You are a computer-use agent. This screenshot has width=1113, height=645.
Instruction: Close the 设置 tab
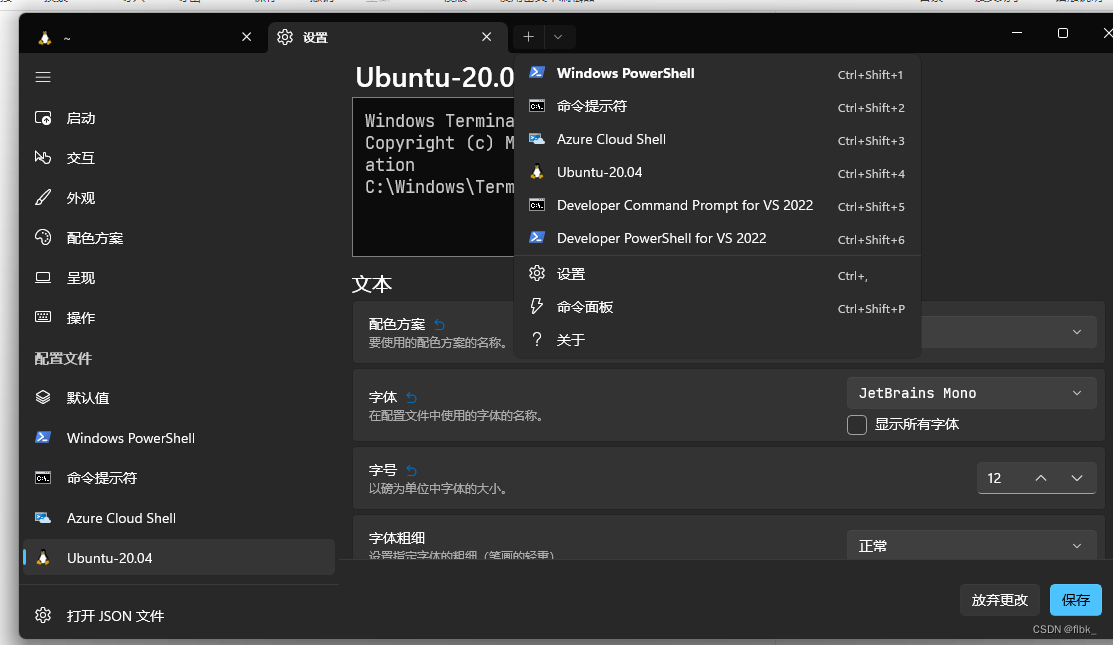[486, 37]
